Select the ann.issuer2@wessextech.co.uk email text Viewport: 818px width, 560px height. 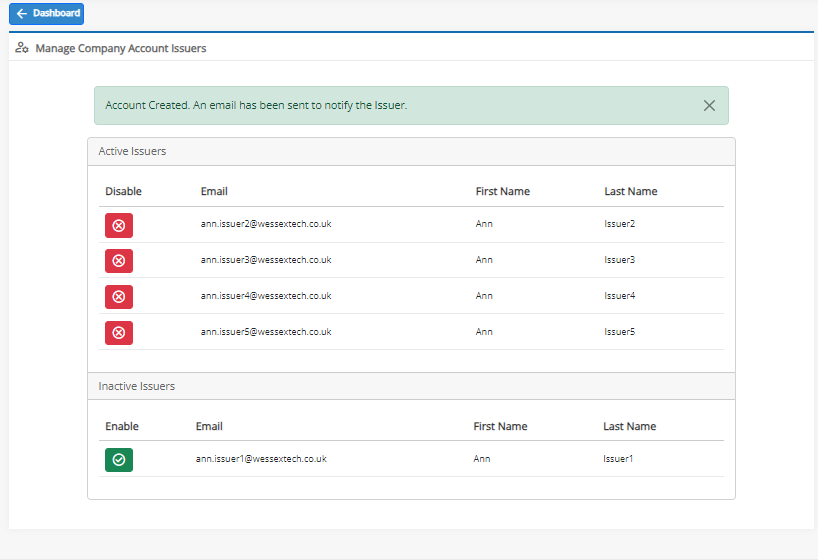pyautogui.click(x=266, y=224)
